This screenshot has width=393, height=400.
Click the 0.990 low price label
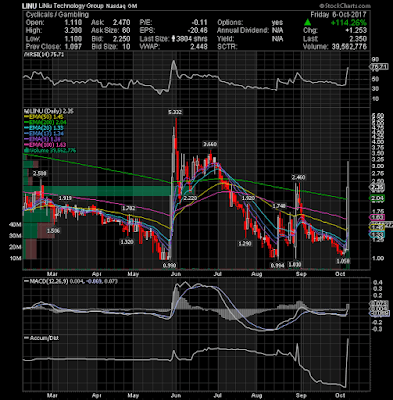169,265
